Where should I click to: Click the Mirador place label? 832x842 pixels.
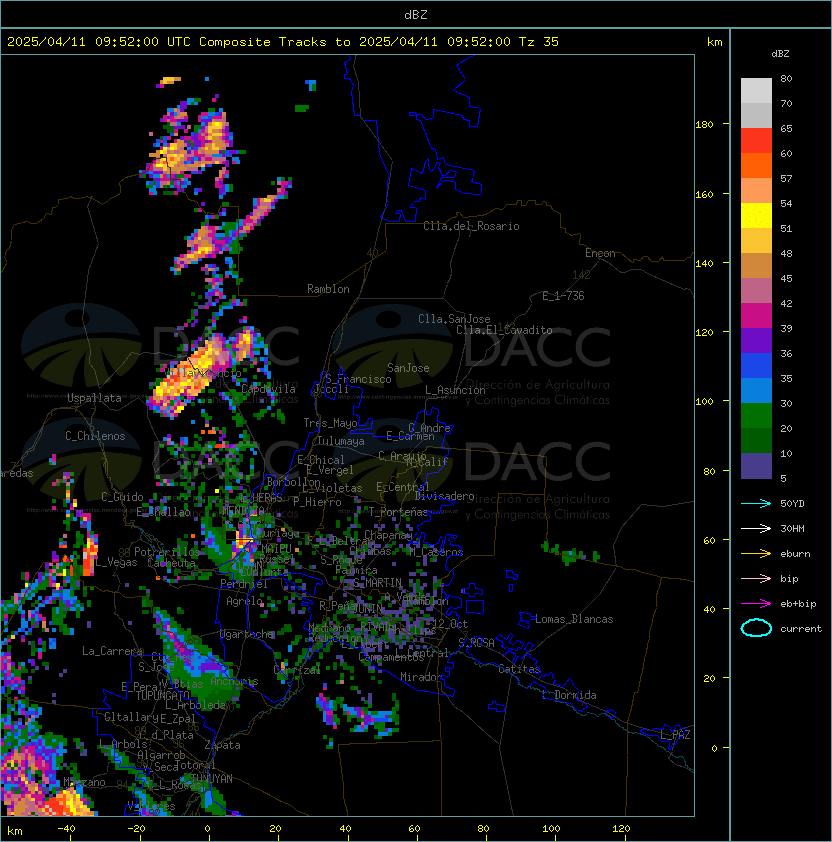click(422, 677)
